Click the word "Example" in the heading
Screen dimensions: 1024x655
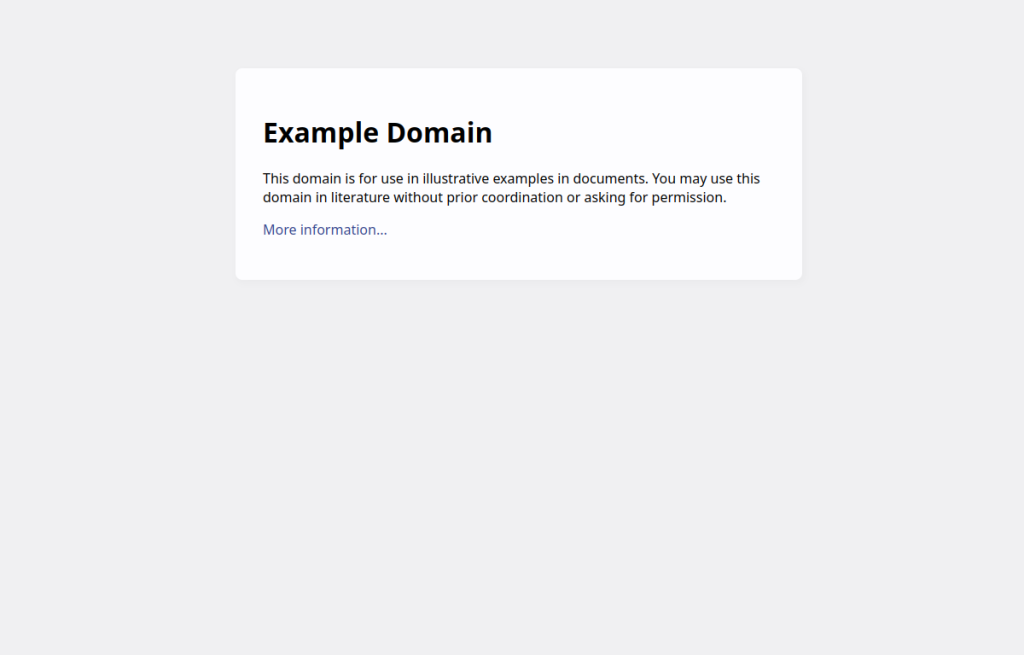[x=321, y=133]
